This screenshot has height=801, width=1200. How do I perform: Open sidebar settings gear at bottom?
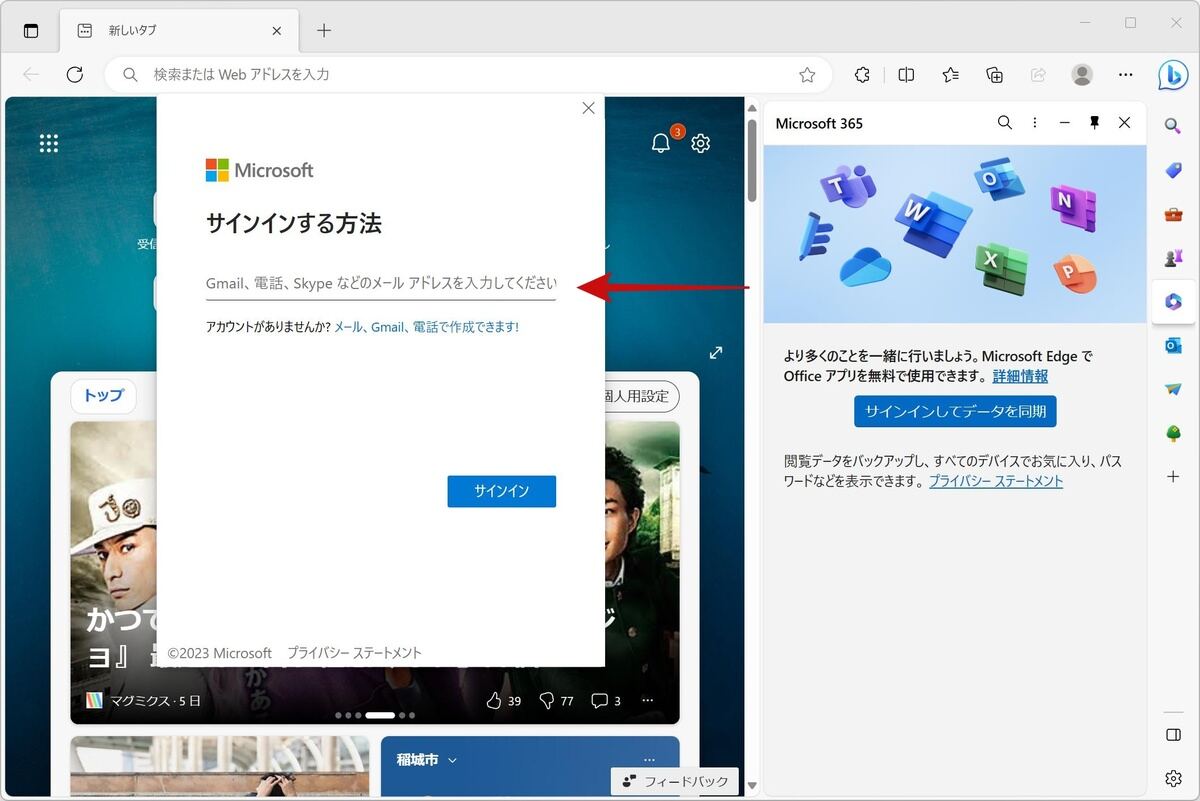coord(1173,778)
